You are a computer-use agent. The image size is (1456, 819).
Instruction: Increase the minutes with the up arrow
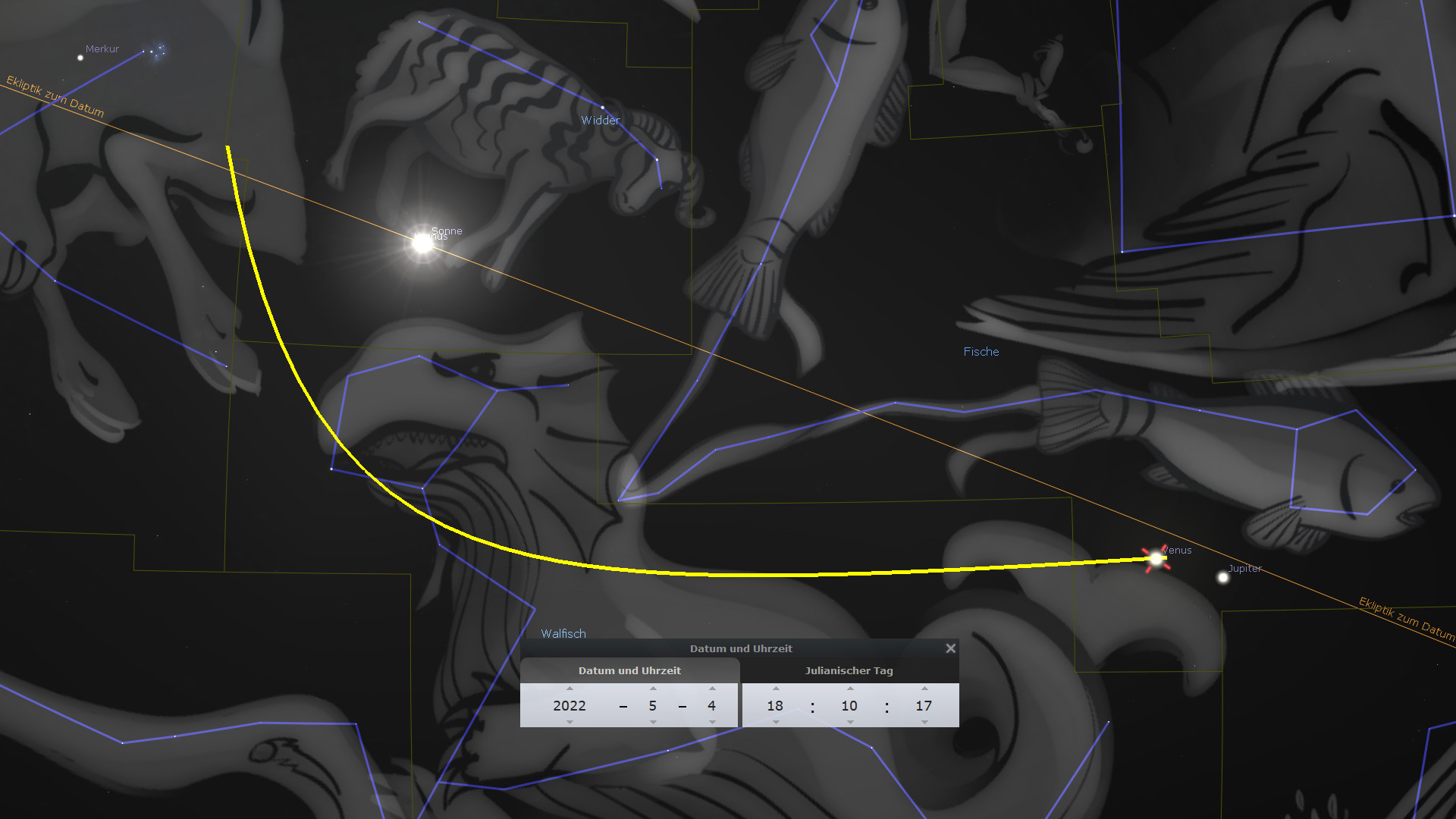(x=850, y=689)
